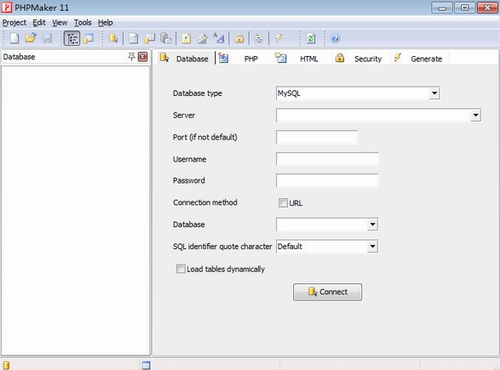Click the Port (if not default) input field

317,137
